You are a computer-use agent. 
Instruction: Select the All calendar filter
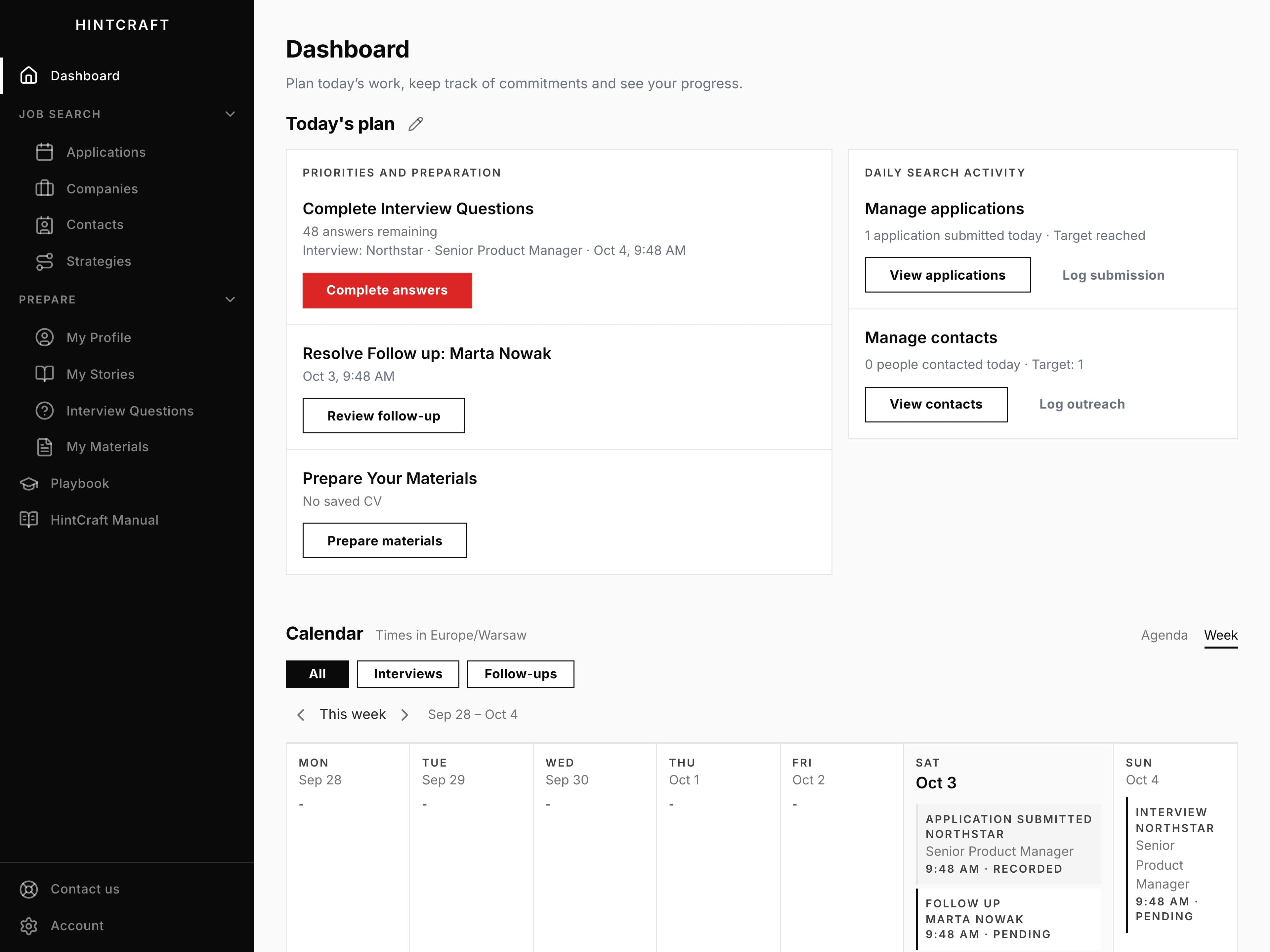click(x=317, y=674)
